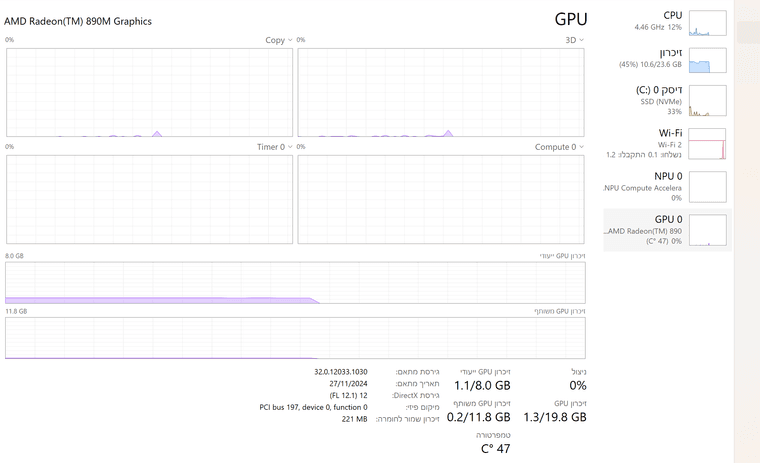The height and width of the screenshot is (463, 760).
Task: Expand the Compute 0 engine dropdown
Action: [x=559, y=147]
